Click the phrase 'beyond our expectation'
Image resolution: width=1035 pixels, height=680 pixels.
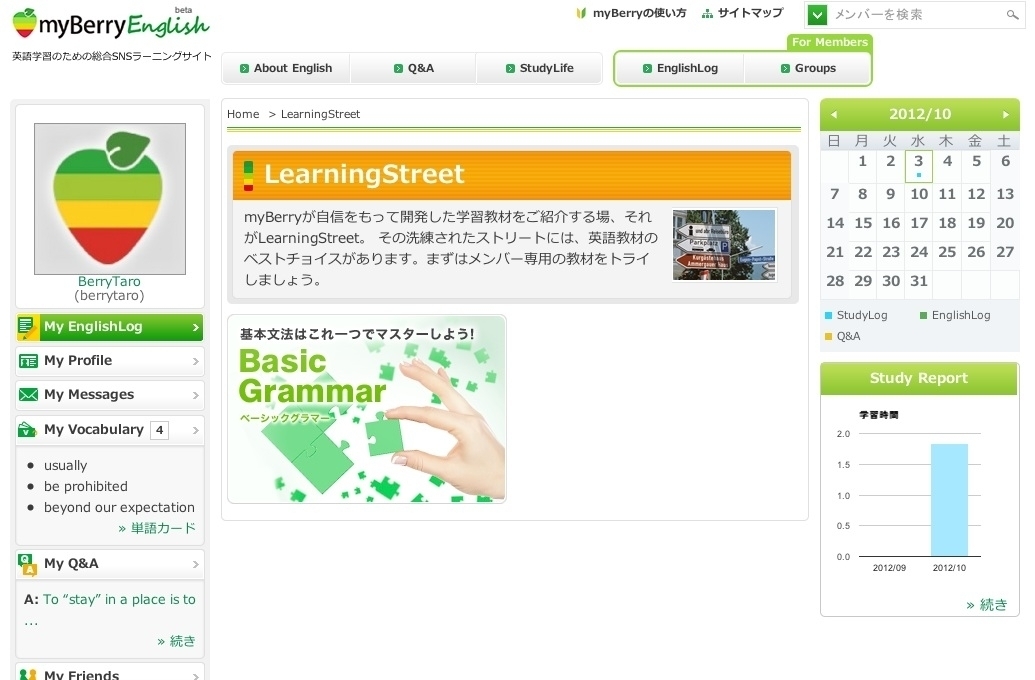coord(119,508)
